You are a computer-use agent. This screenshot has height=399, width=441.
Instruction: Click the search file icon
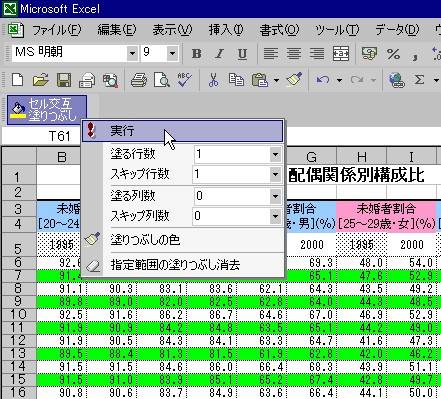coord(110,80)
